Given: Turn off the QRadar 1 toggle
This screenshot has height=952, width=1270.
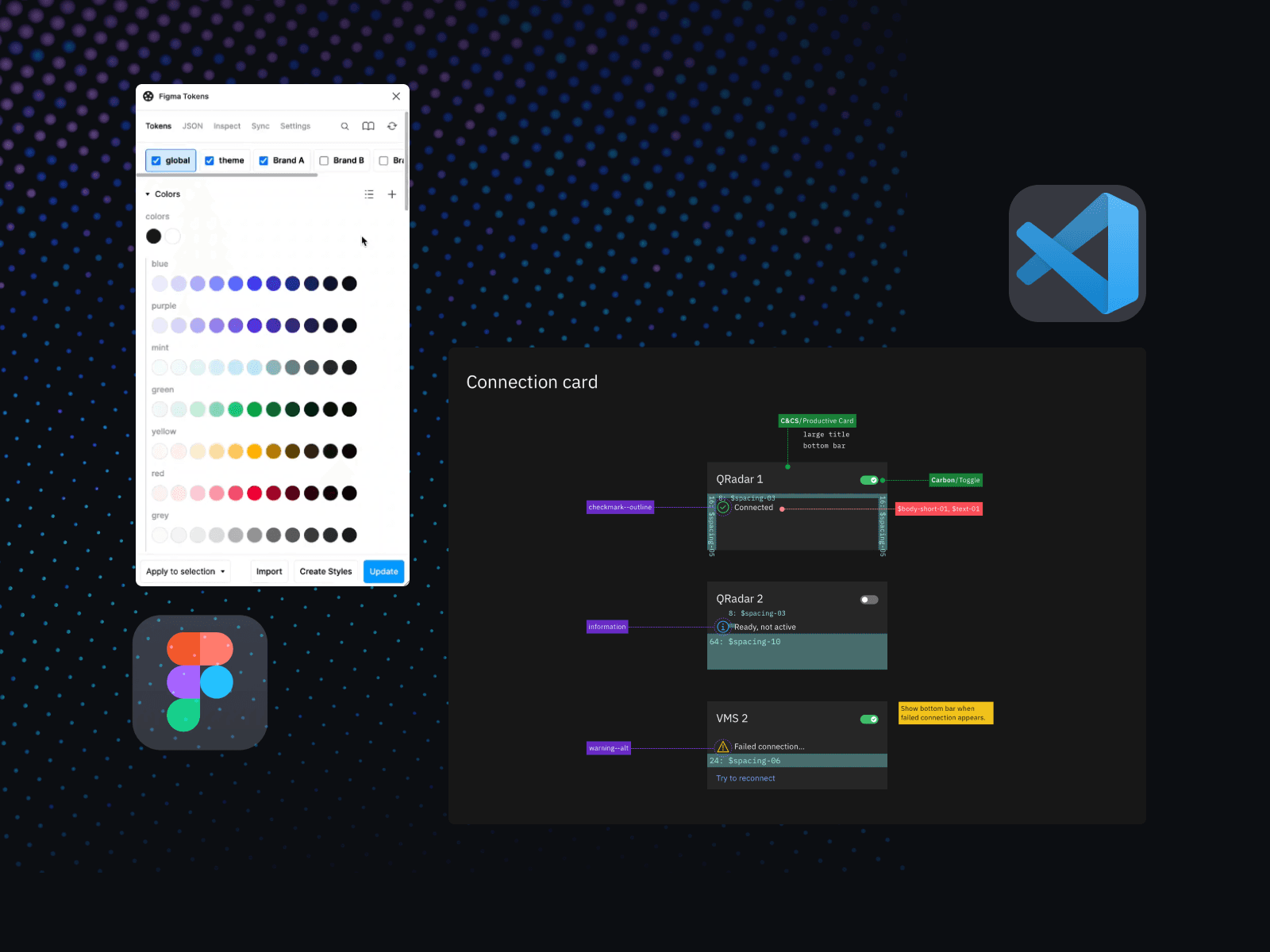Looking at the screenshot, I should (x=869, y=480).
